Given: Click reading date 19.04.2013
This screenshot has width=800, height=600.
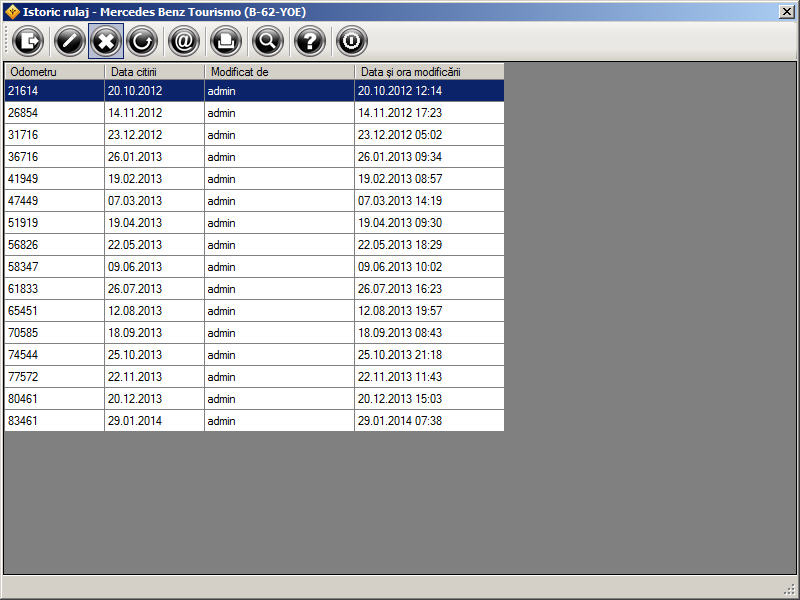Looking at the screenshot, I should coord(135,222).
